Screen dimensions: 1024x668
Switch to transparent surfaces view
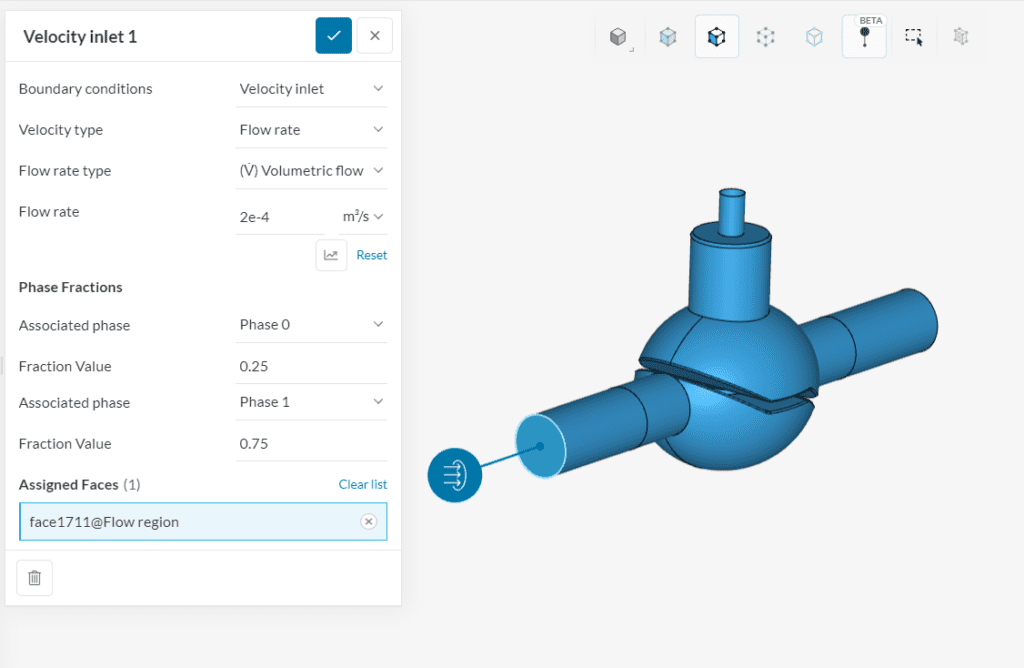click(668, 35)
